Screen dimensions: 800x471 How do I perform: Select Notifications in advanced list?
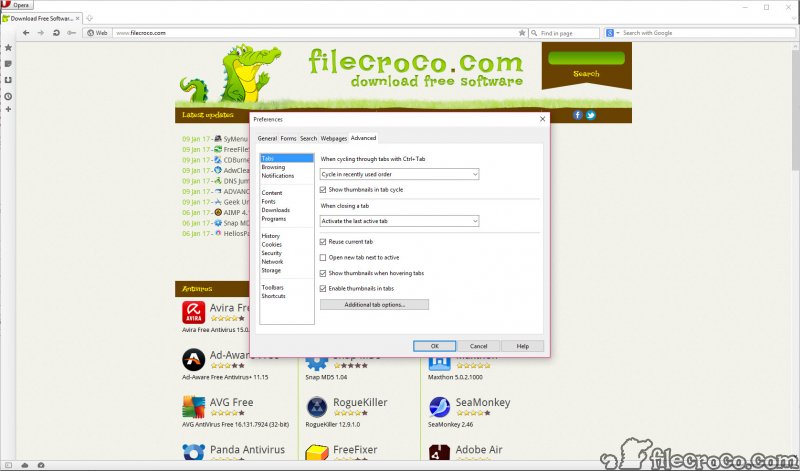click(x=278, y=176)
